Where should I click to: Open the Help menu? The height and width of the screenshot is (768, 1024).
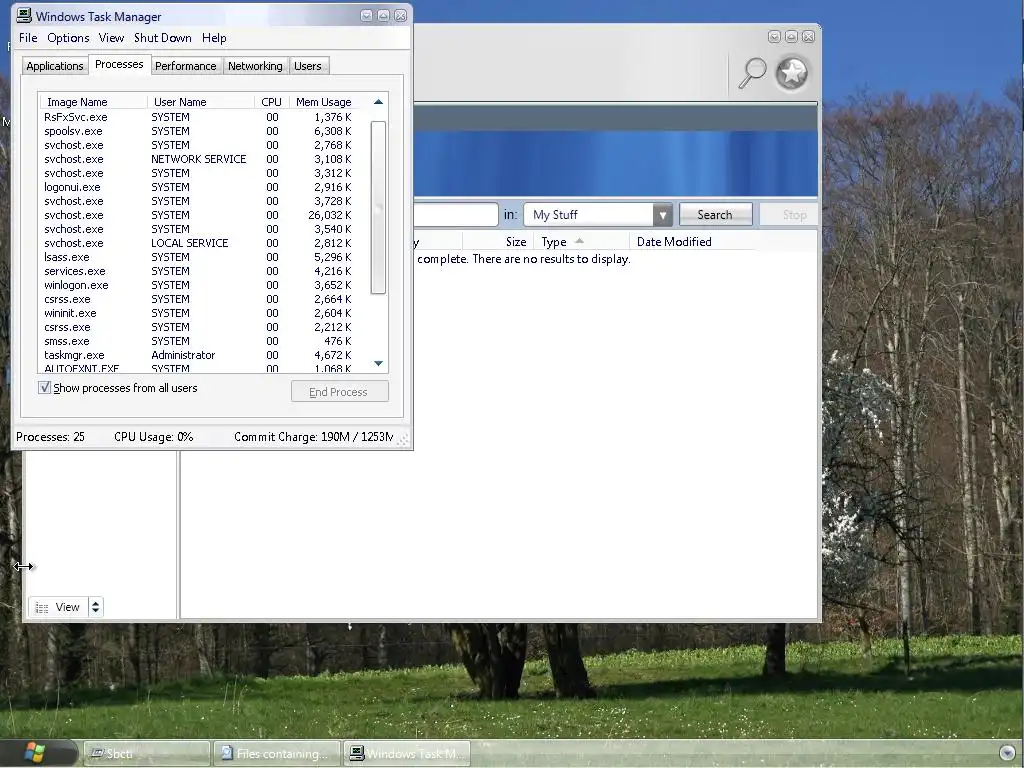(x=214, y=38)
